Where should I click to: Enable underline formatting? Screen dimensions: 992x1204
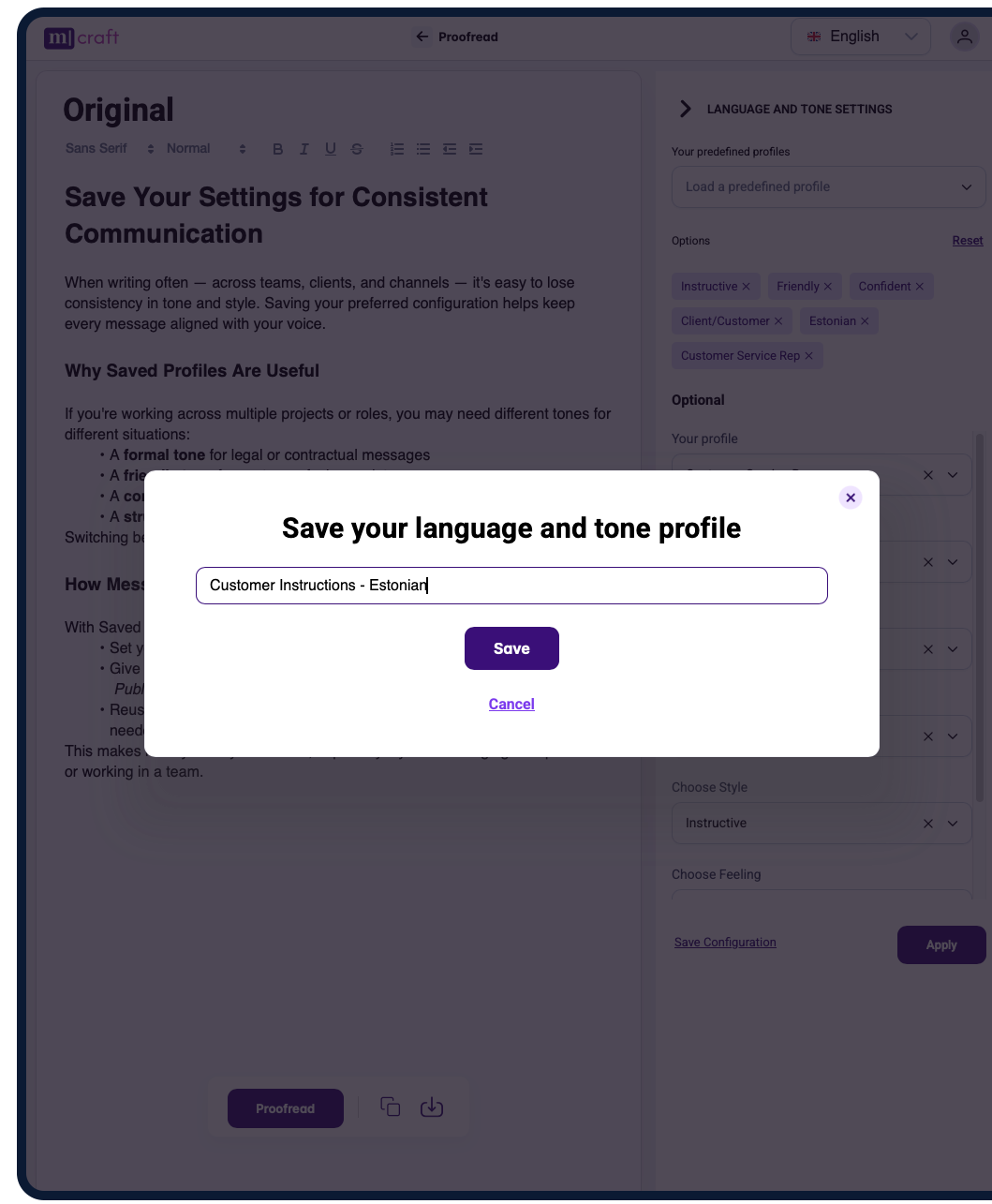[330, 148]
